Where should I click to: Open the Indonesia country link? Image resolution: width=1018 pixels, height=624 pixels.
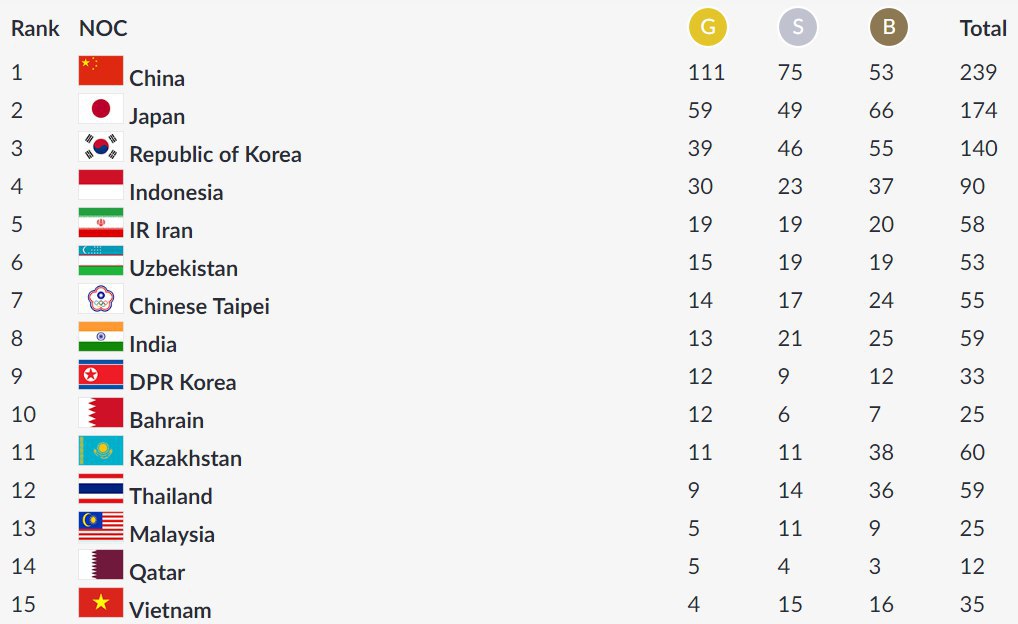[x=176, y=192]
